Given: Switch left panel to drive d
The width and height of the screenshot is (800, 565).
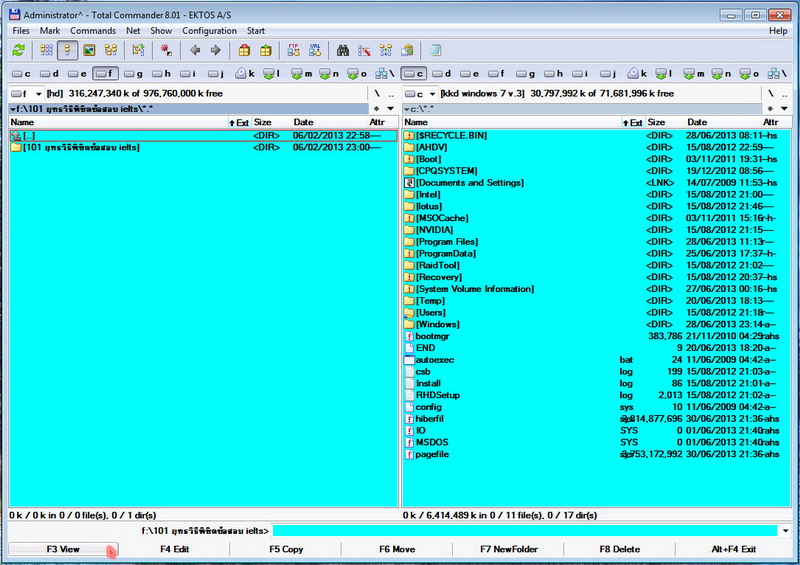Looking at the screenshot, I should (x=49, y=73).
